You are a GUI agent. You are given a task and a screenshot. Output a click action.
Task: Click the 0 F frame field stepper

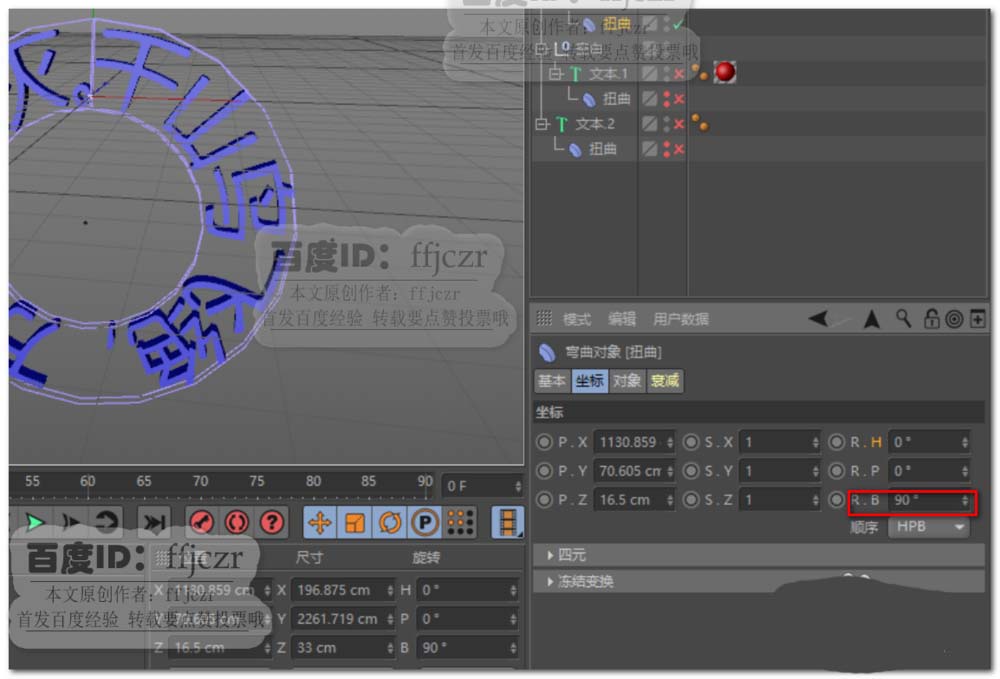tap(517, 486)
